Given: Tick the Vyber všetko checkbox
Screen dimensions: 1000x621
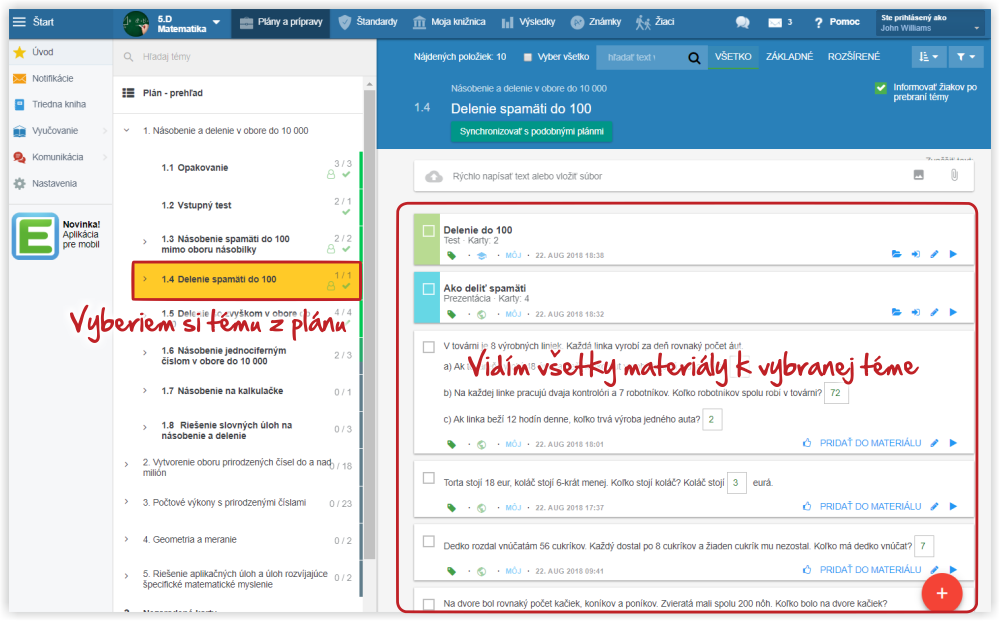Looking at the screenshot, I should click(527, 57).
